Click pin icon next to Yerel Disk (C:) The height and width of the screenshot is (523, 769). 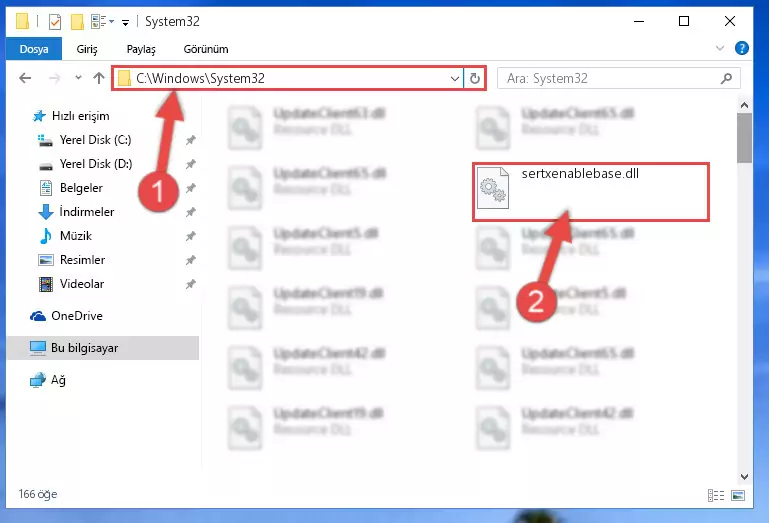[x=190, y=140]
